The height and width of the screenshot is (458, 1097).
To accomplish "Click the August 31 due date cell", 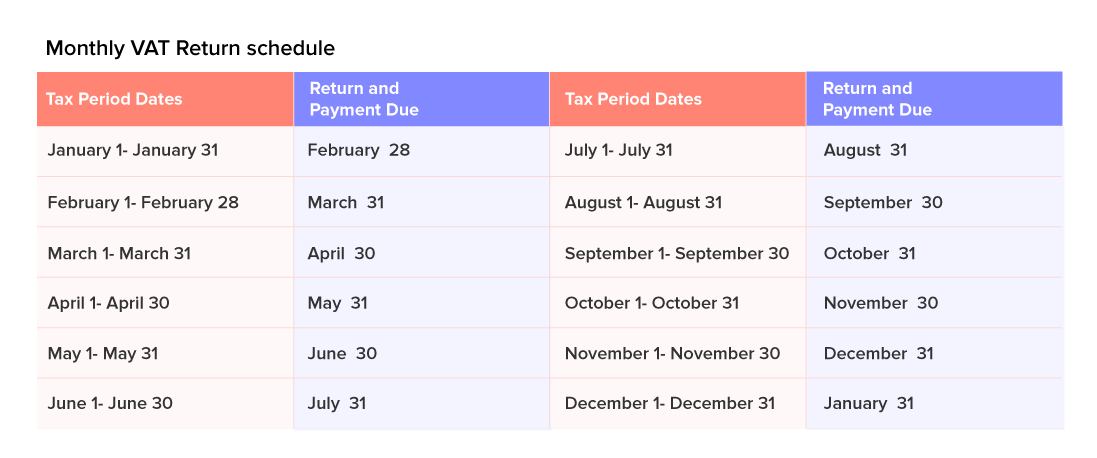I will pyautogui.click(x=866, y=151).
